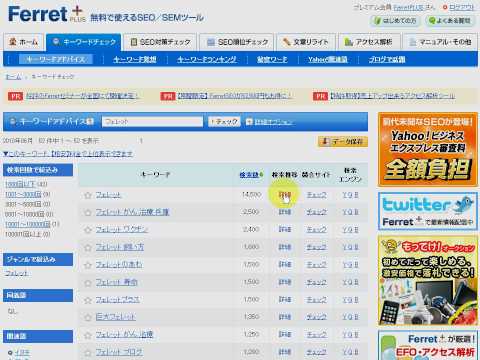
Task: Click G engine link in フェレット 寿命 row
Action: click(x=350, y=282)
